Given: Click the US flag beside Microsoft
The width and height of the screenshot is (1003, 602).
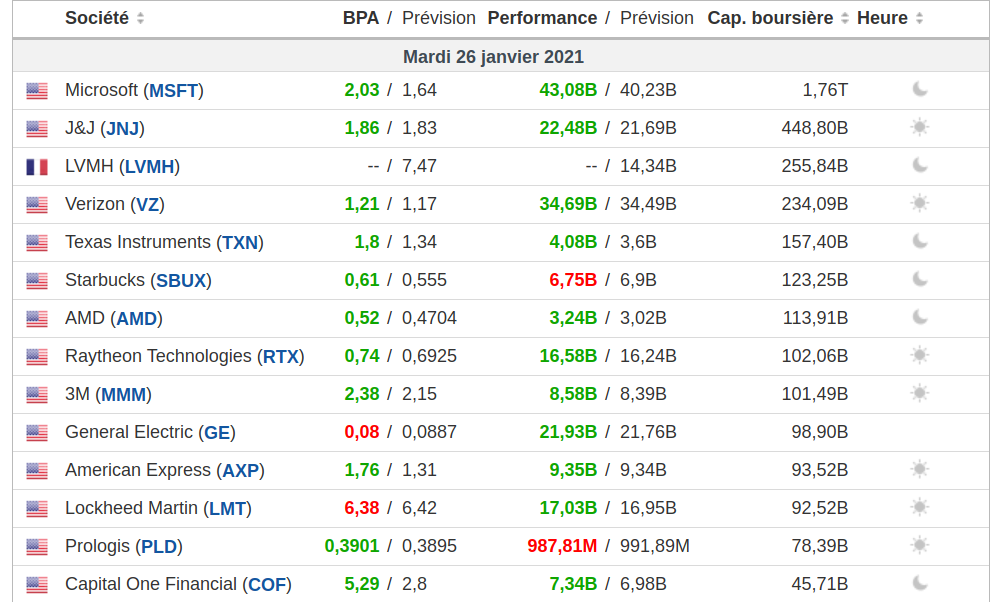Looking at the screenshot, I should coord(37,91).
